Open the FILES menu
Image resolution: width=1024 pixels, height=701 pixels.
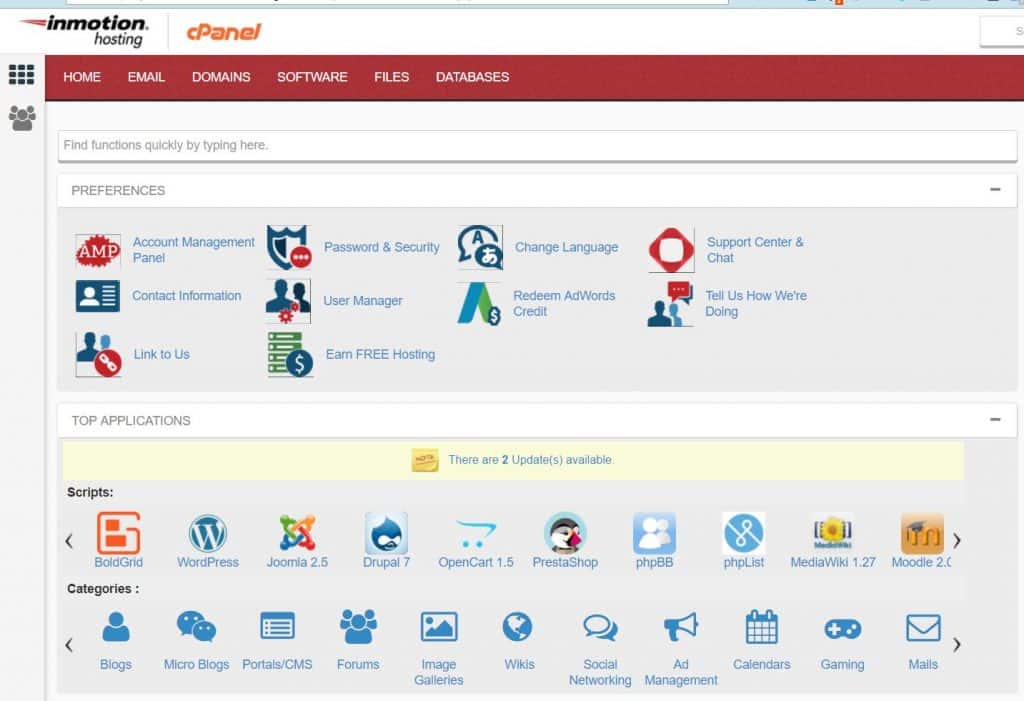392,77
